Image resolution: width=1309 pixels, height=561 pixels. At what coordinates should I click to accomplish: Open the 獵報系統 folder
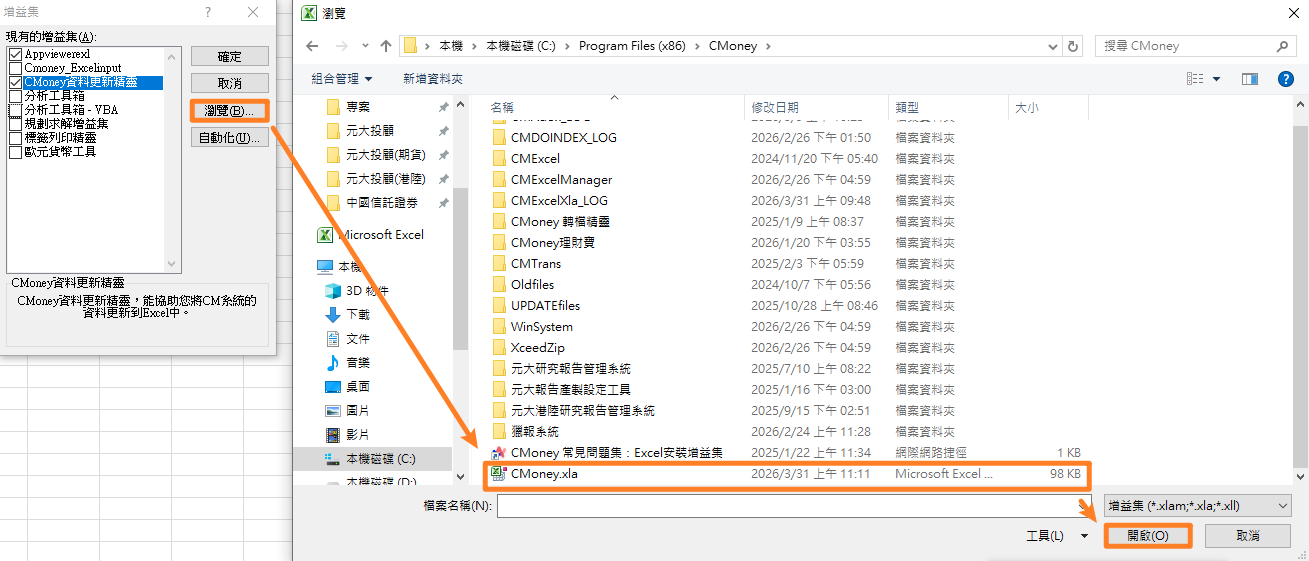point(534,432)
